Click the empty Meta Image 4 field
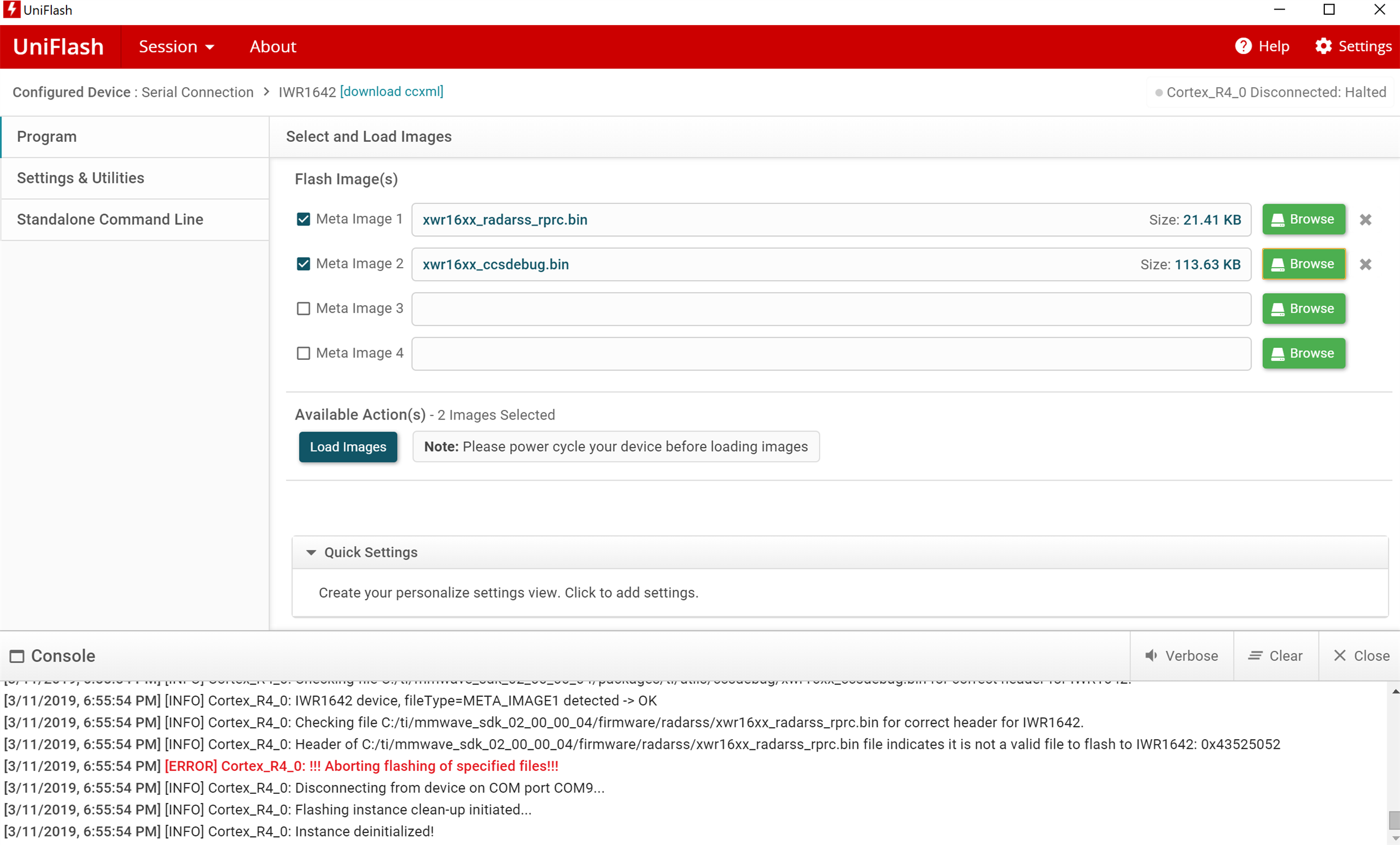Image resolution: width=1400 pixels, height=845 pixels. tap(831, 354)
